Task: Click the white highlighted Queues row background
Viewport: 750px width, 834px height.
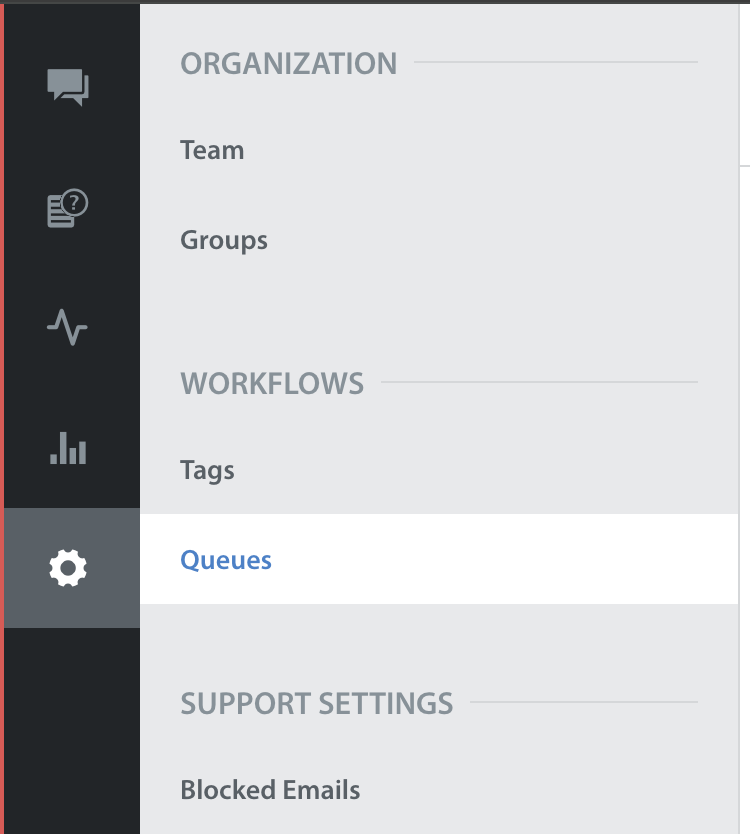Action: pos(439,559)
